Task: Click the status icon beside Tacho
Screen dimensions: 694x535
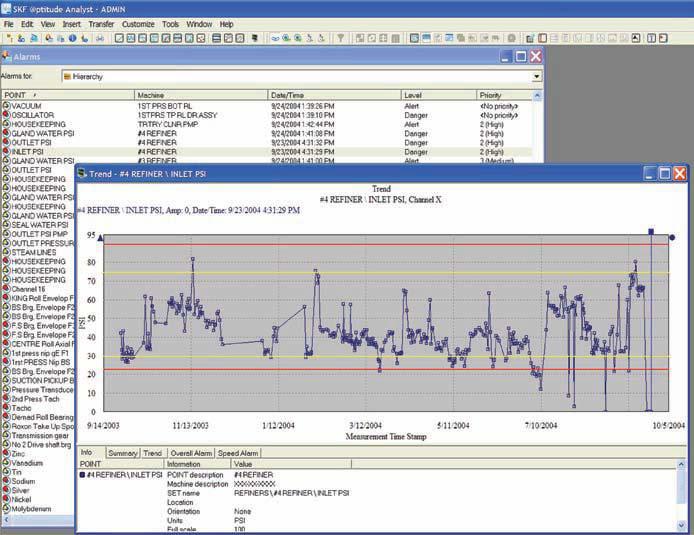Action: click(6, 408)
